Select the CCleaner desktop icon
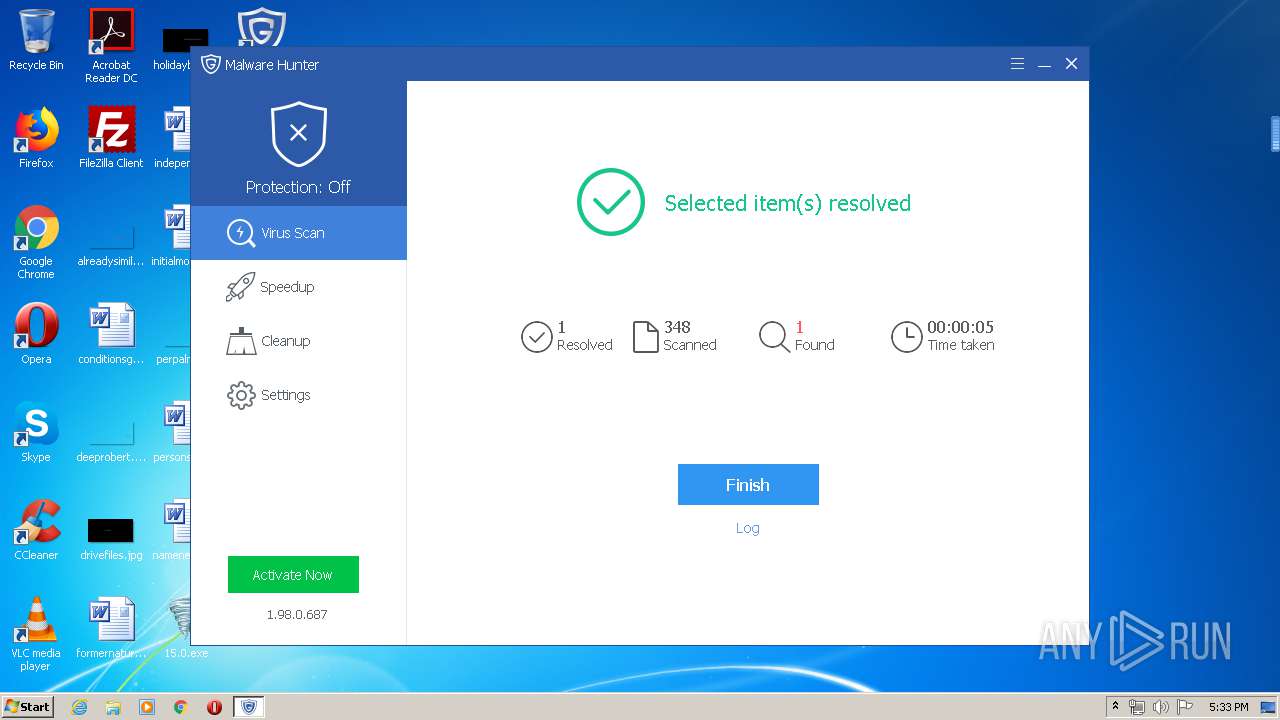This screenshot has height=720, width=1280. (x=36, y=530)
